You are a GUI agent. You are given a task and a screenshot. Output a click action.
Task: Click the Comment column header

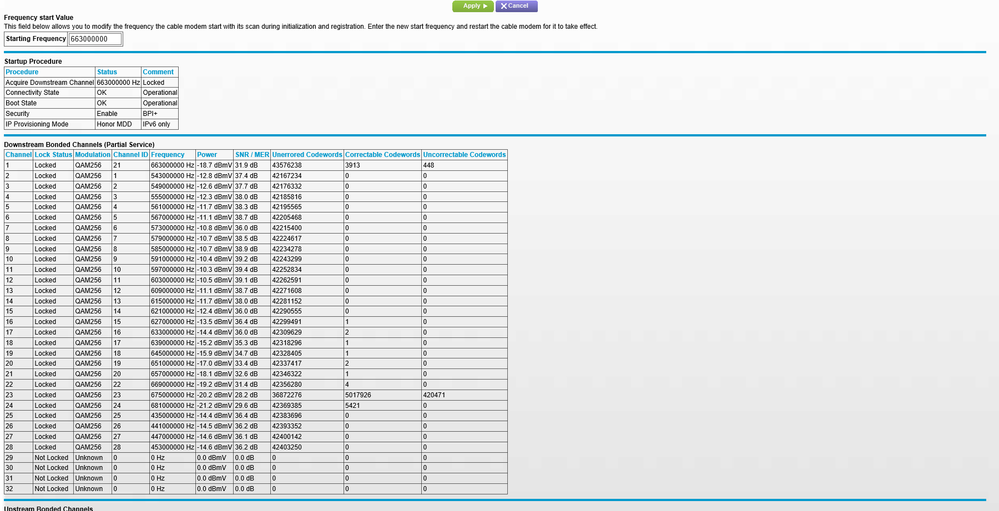tap(158, 72)
